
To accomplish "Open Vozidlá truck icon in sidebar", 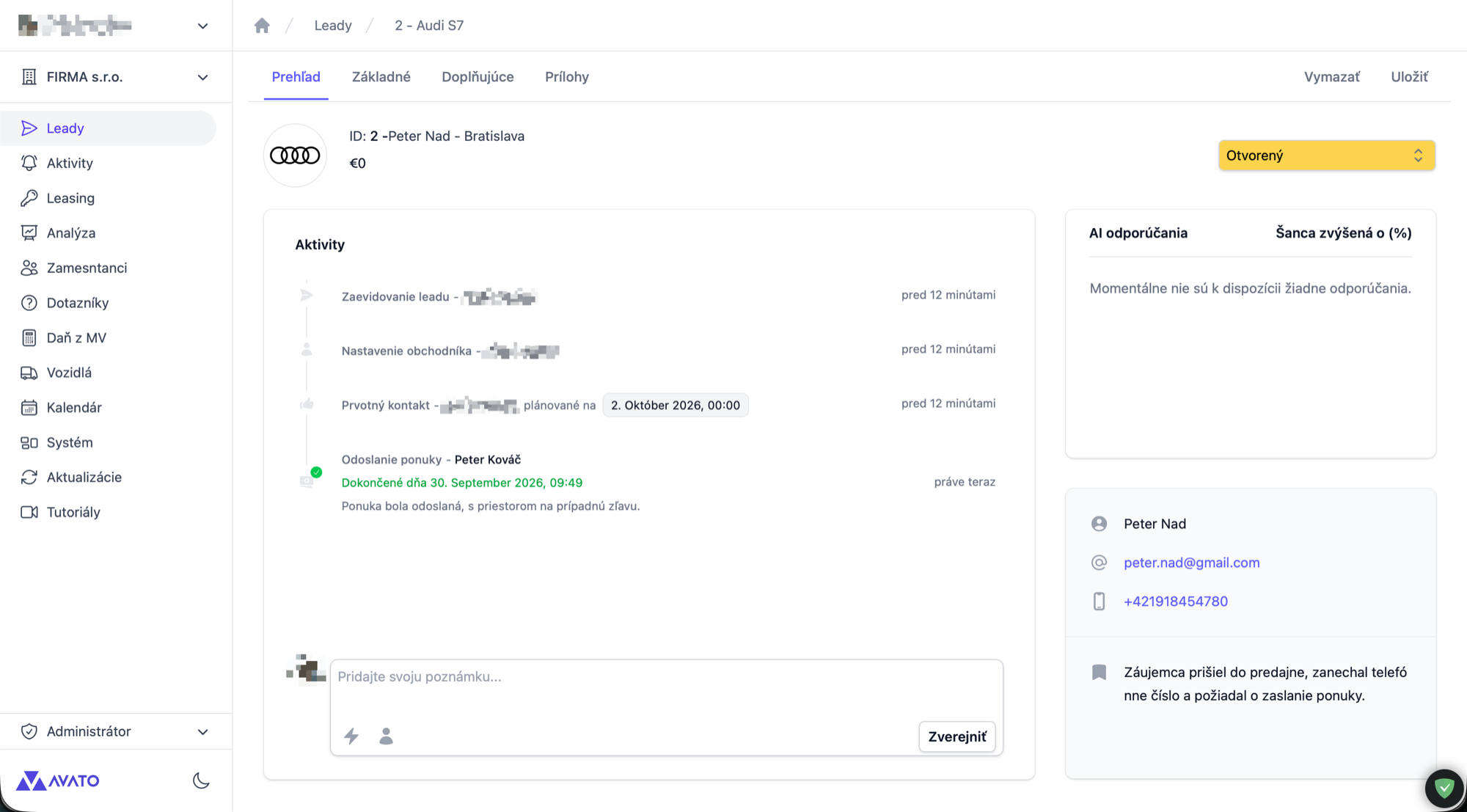I will pos(29,373).
